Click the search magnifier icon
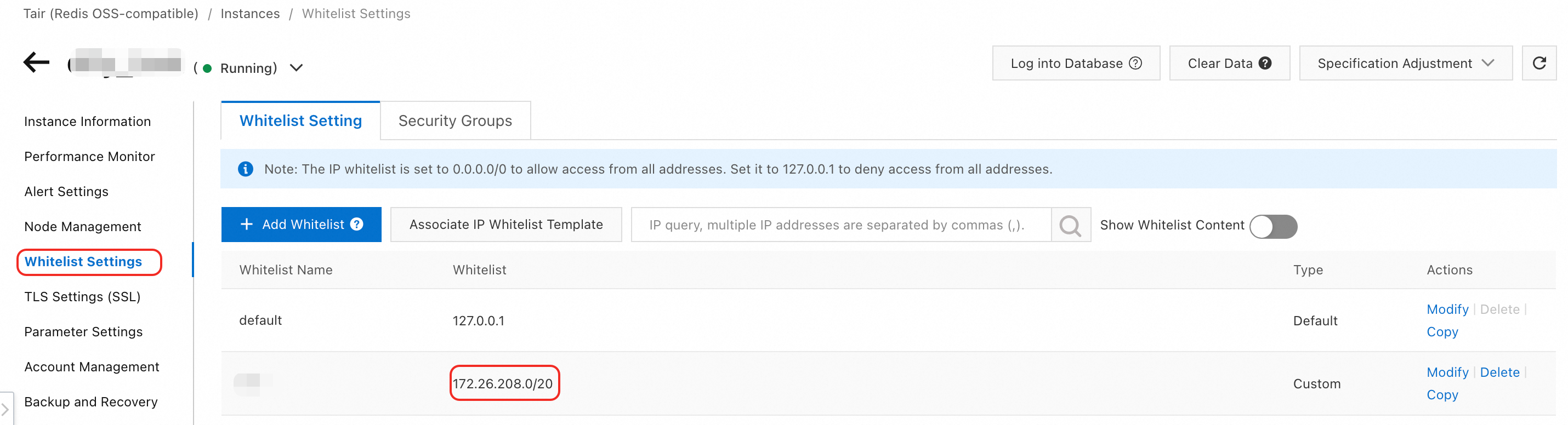The height and width of the screenshot is (425, 1568). pyautogui.click(x=1070, y=226)
